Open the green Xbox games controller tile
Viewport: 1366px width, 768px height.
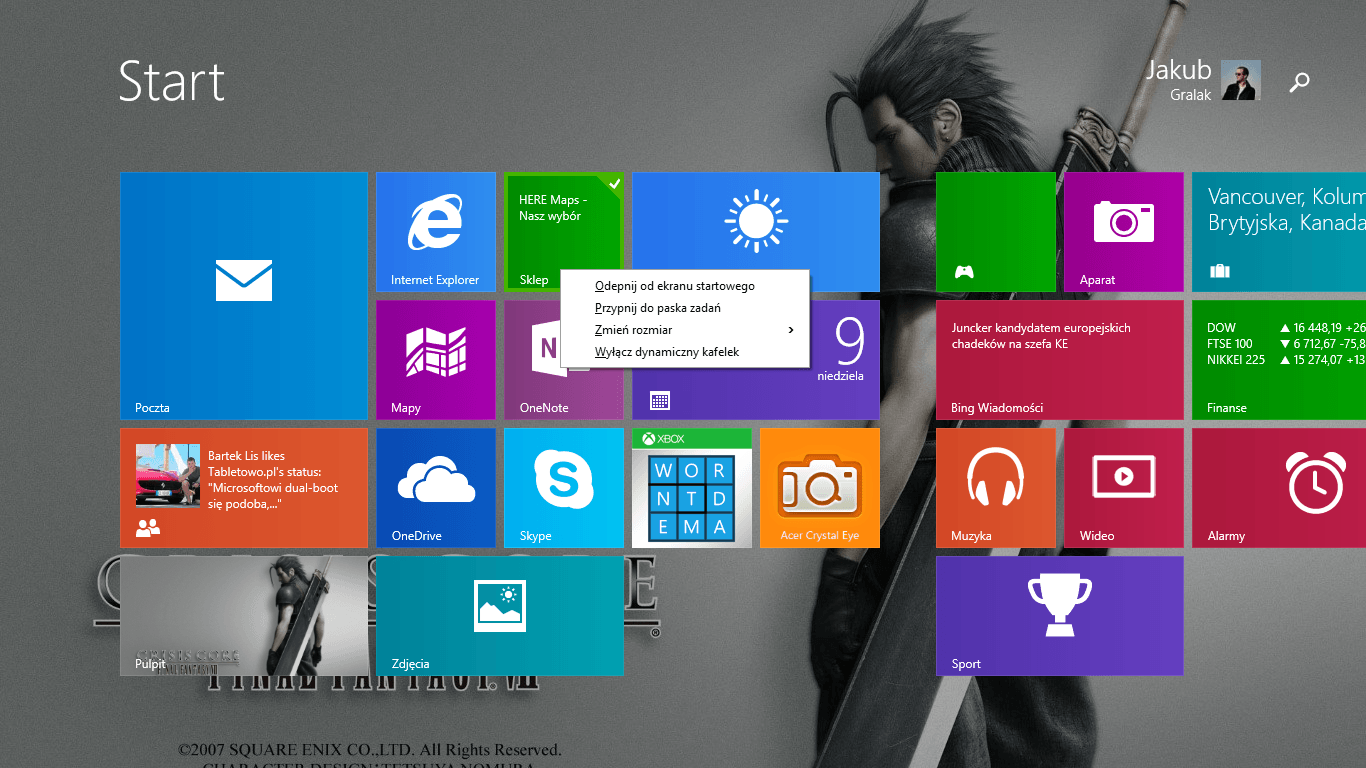[996, 231]
